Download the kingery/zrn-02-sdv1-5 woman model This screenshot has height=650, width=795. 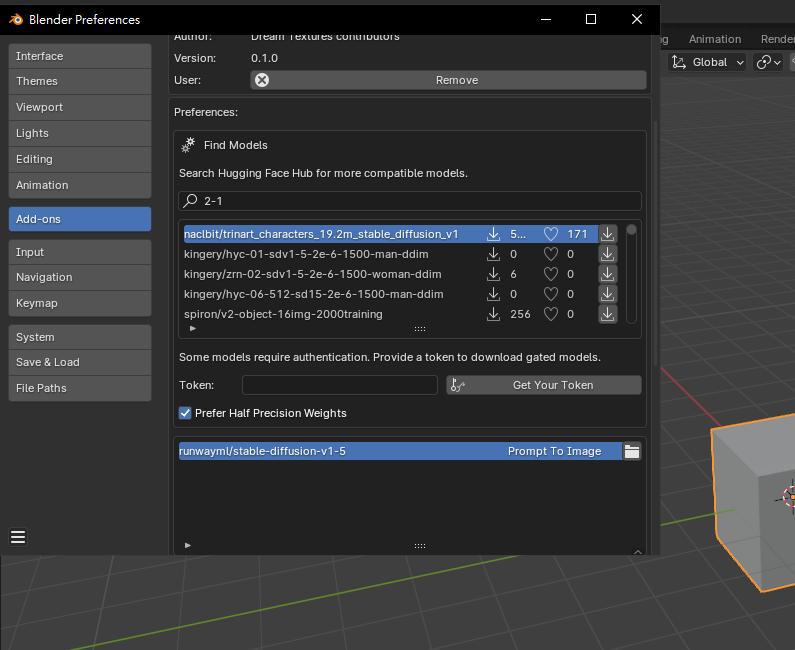tap(607, 274)
